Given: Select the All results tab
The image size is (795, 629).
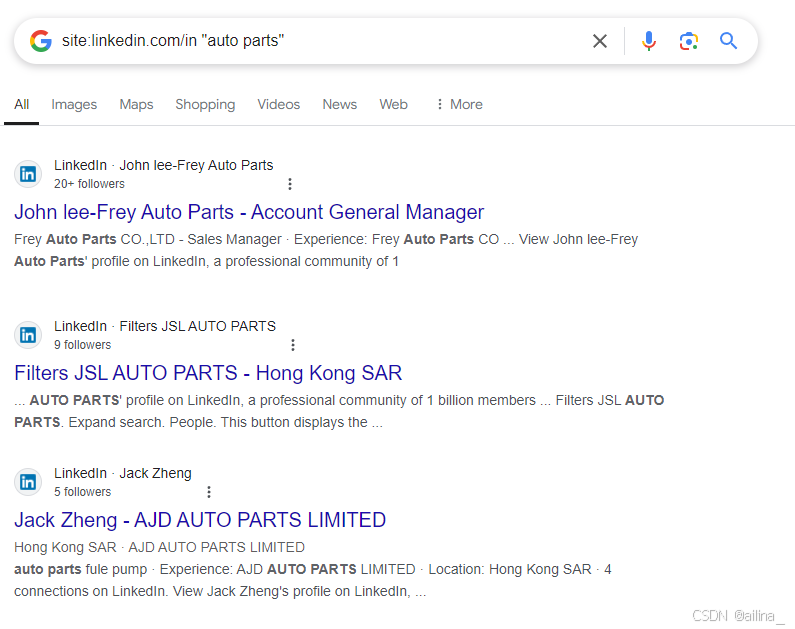Looking at the screenshot, I should [21, 104].
